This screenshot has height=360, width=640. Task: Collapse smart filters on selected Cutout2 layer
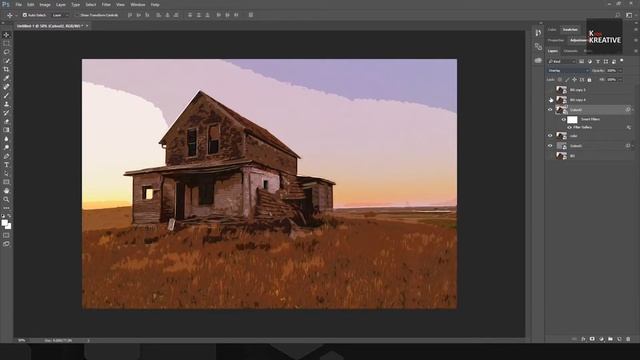[633, 110]
